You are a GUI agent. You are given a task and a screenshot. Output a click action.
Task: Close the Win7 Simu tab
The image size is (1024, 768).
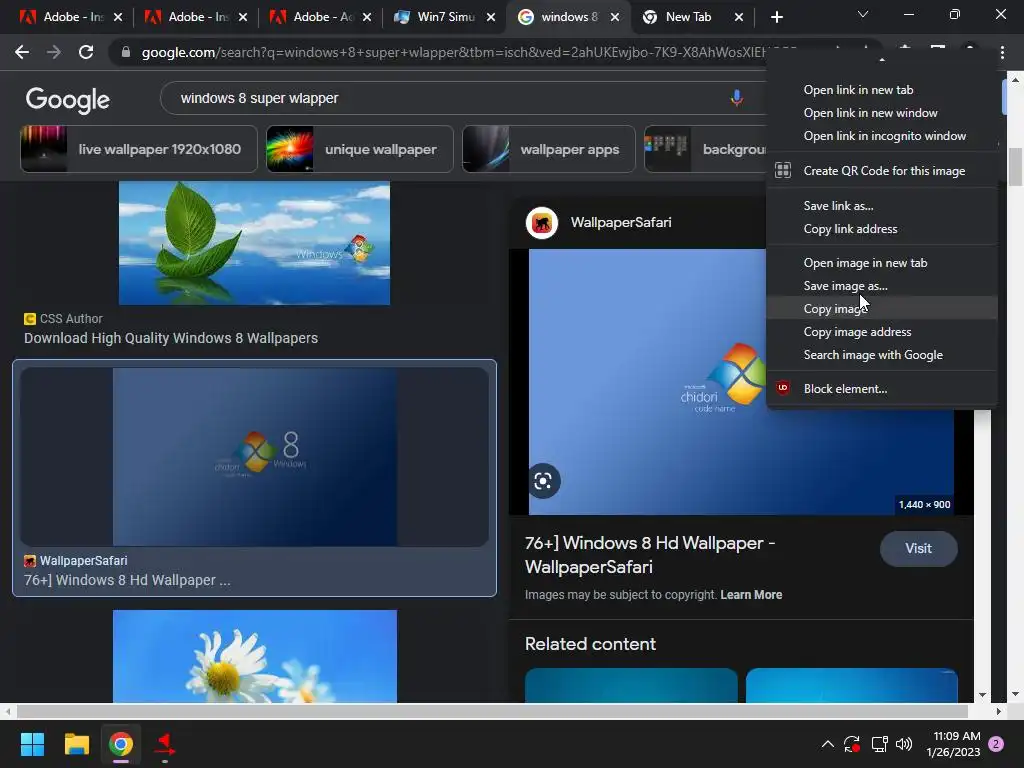(x=491, y=17)
